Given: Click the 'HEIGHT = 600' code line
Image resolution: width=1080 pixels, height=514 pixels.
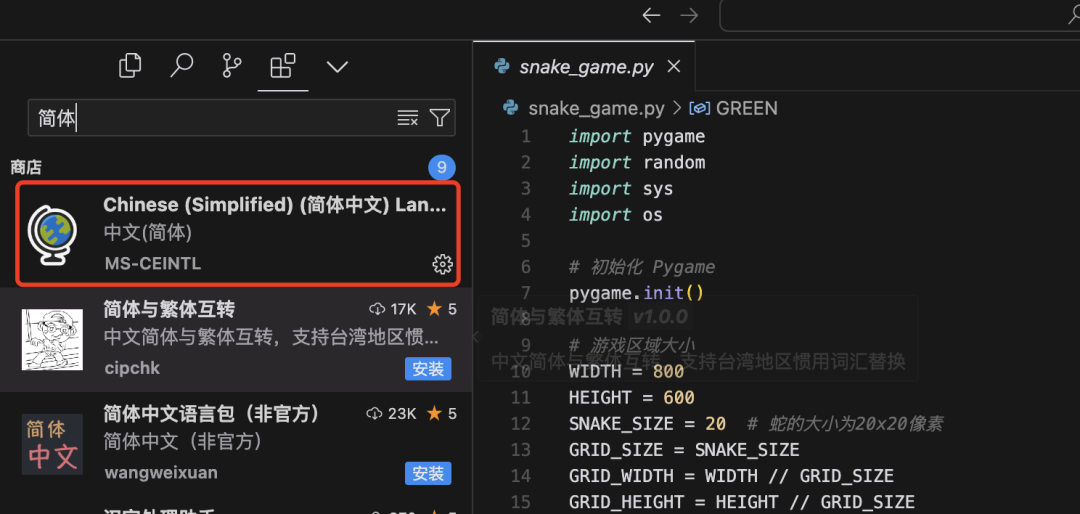Looking at the screenshot, I should tap(632, 398).
